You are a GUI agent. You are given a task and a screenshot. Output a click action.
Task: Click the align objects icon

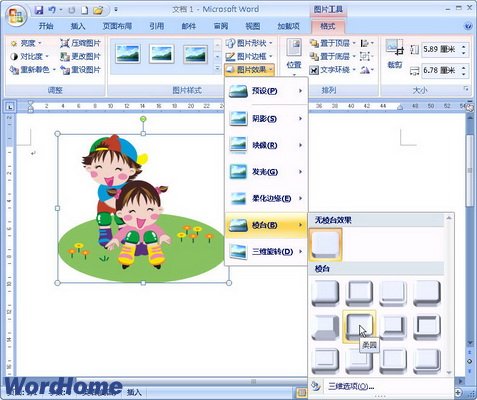click(367, 43)
